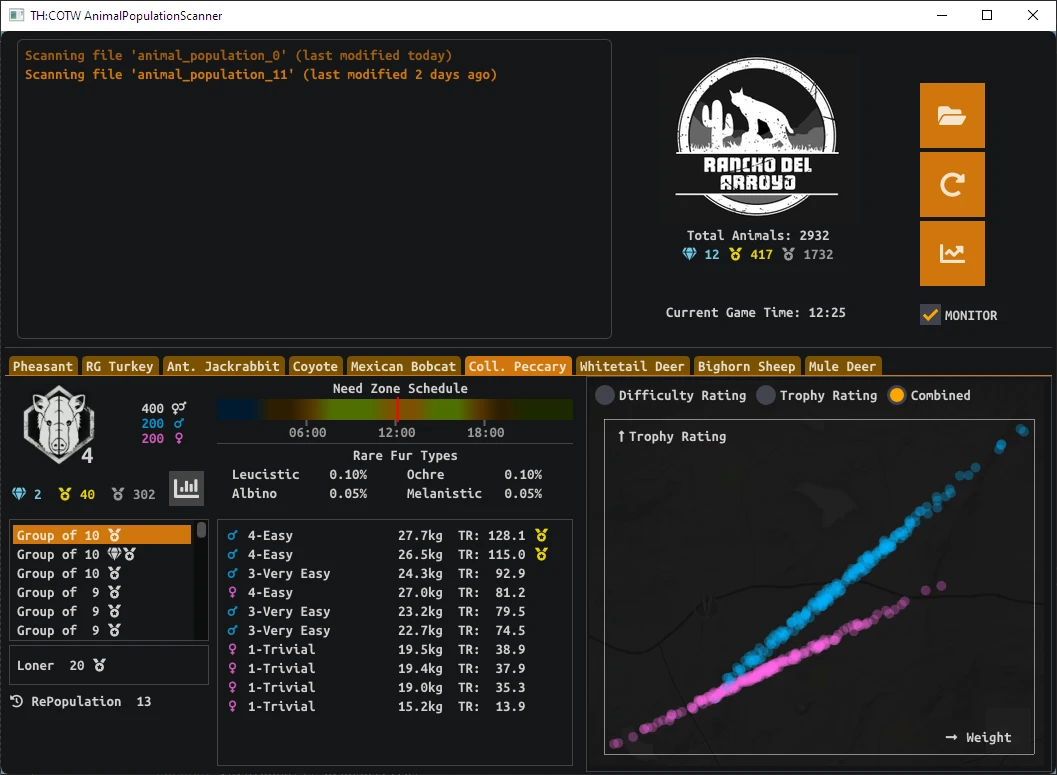Screen dimensions: 1057x775
Task: Click the orange open folder icon button
Action: (952, 115)
